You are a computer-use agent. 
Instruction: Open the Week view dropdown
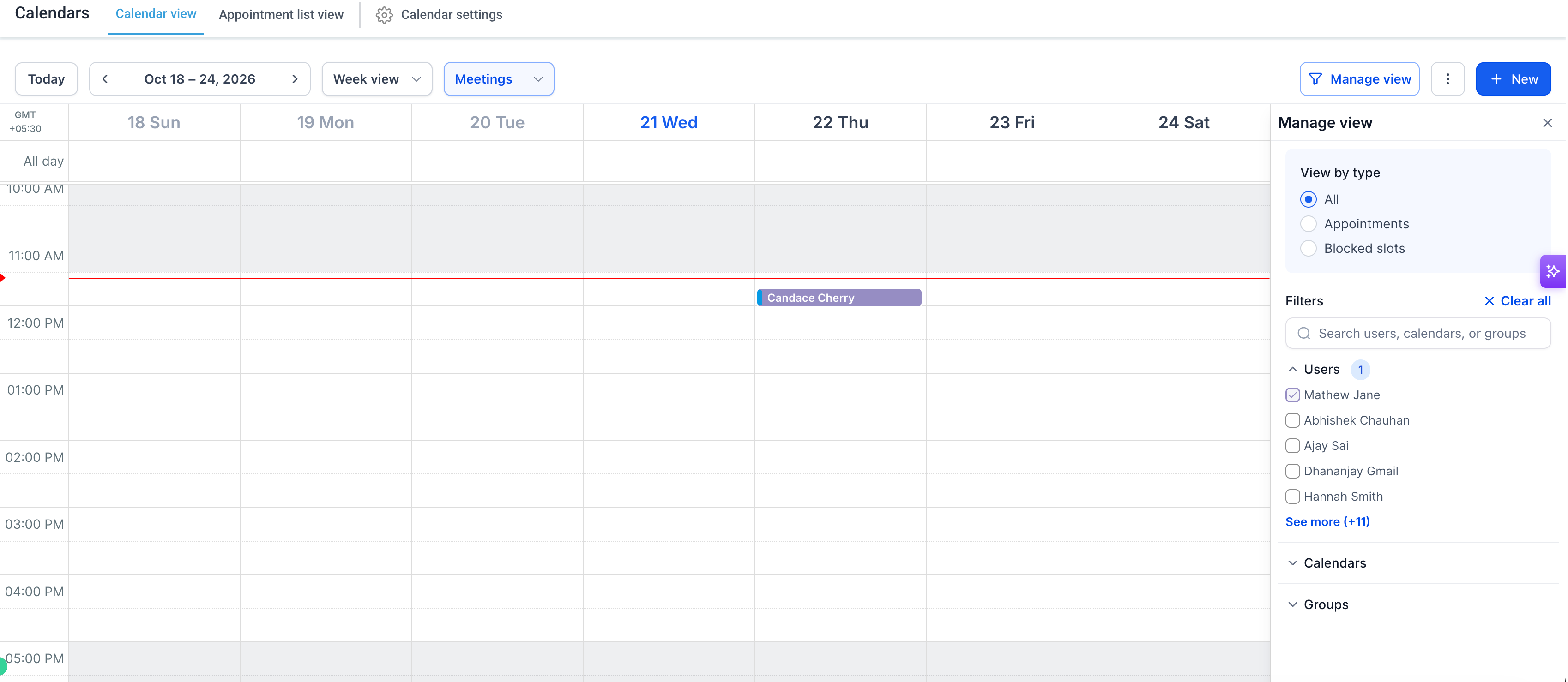click(377, 79)
